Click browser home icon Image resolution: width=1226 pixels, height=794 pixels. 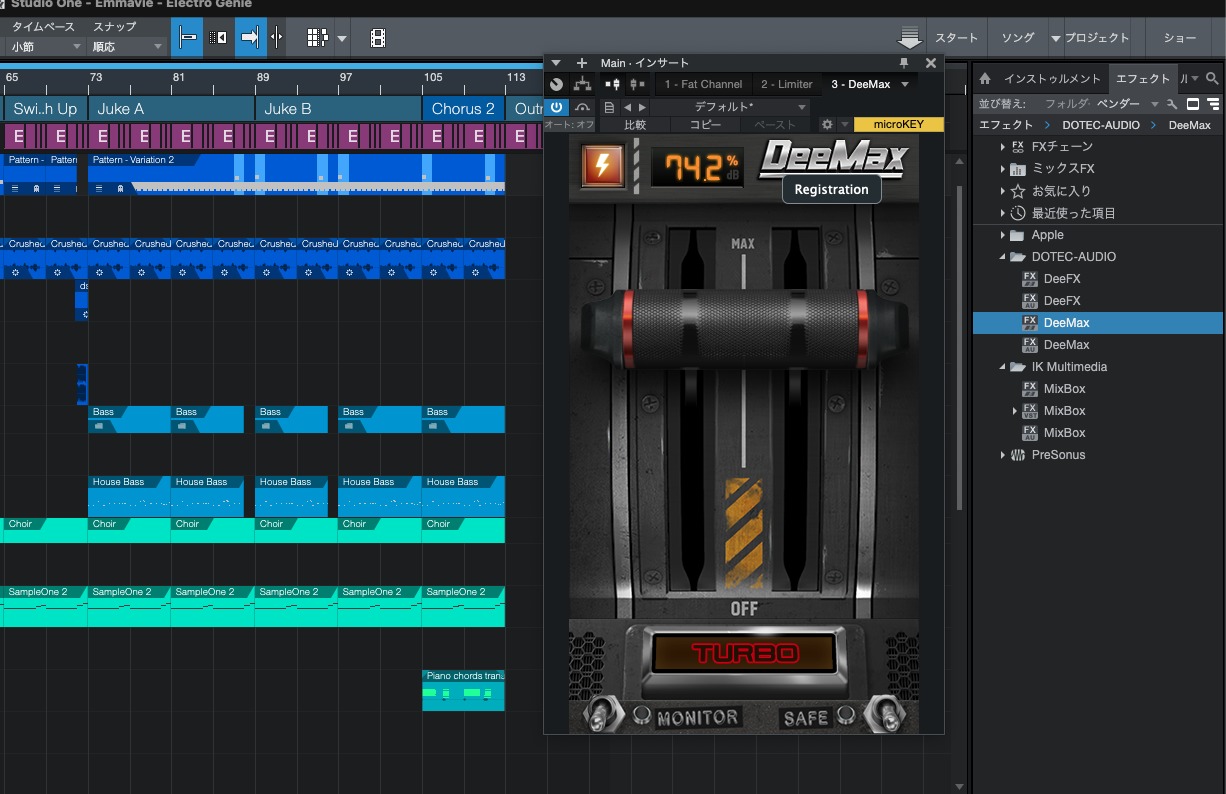click(x=985, y=79)
